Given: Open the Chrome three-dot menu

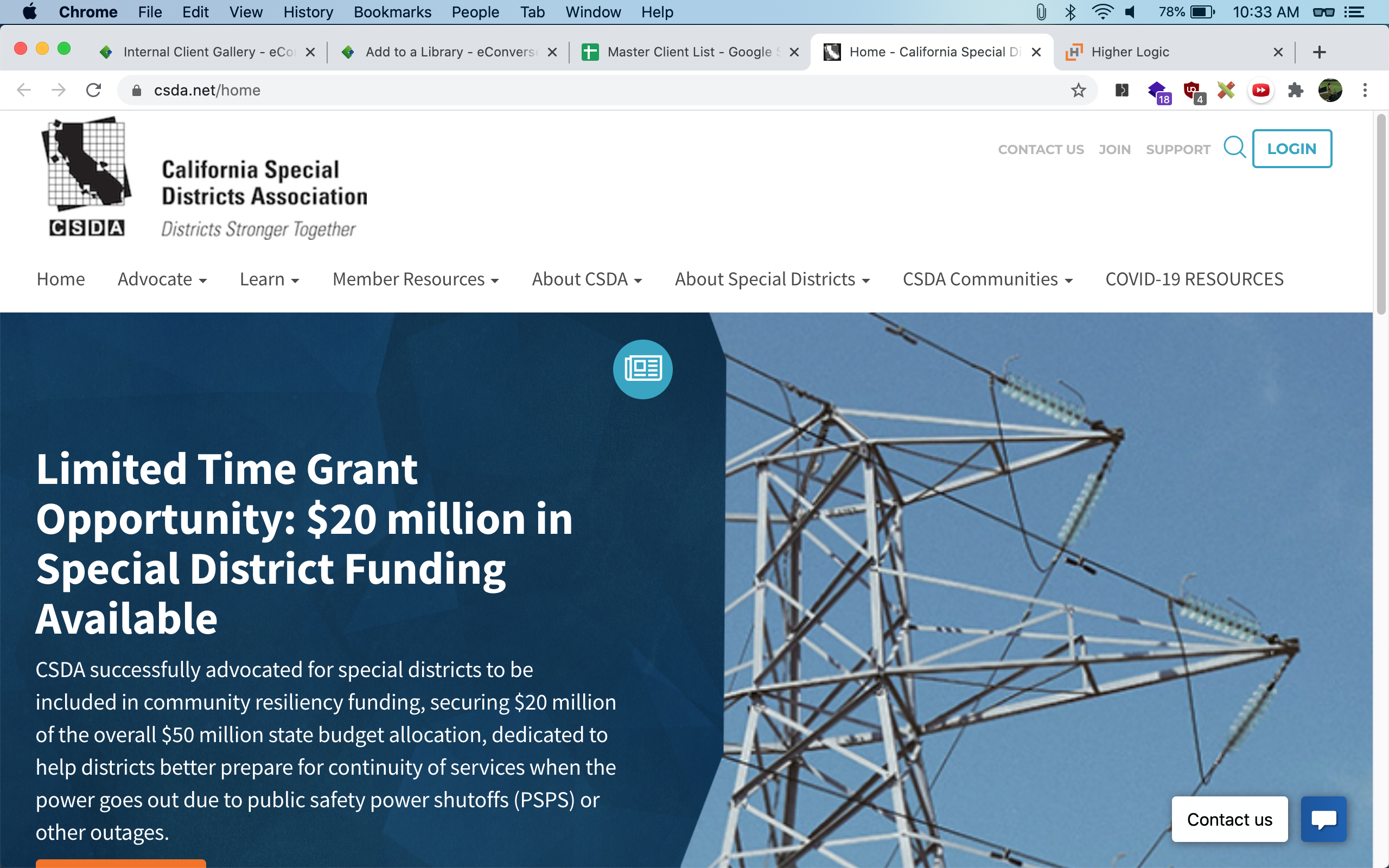Looking at the screenshot, I should 1365,90.
